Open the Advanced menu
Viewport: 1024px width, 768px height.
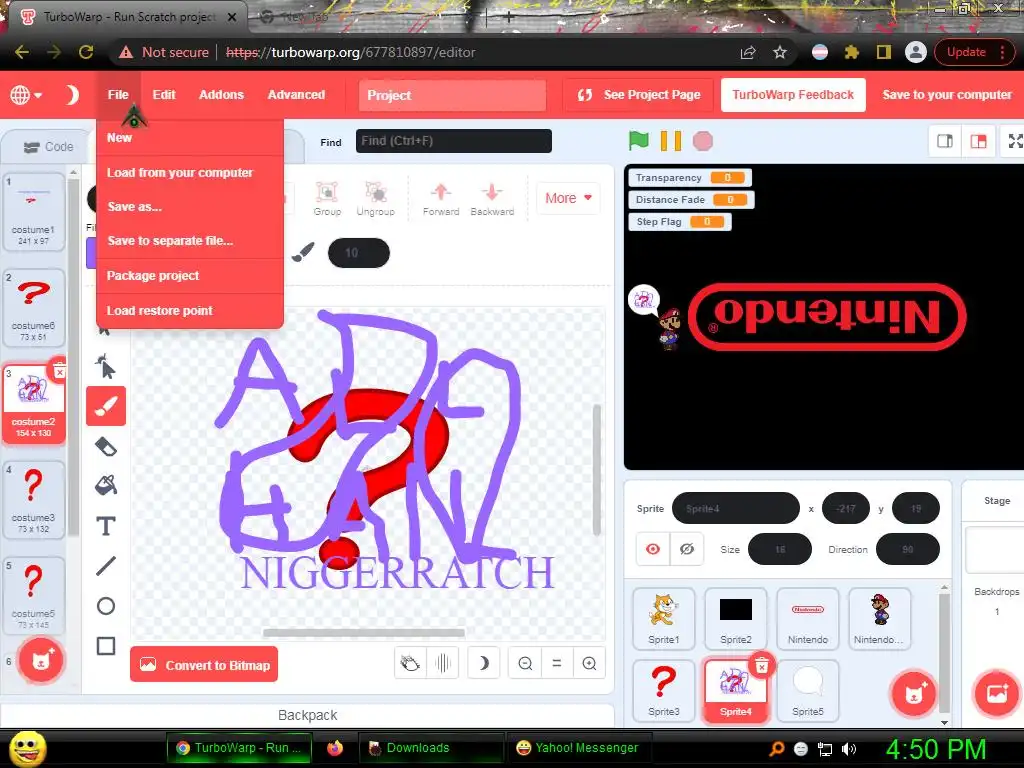(x=296, y=95)
